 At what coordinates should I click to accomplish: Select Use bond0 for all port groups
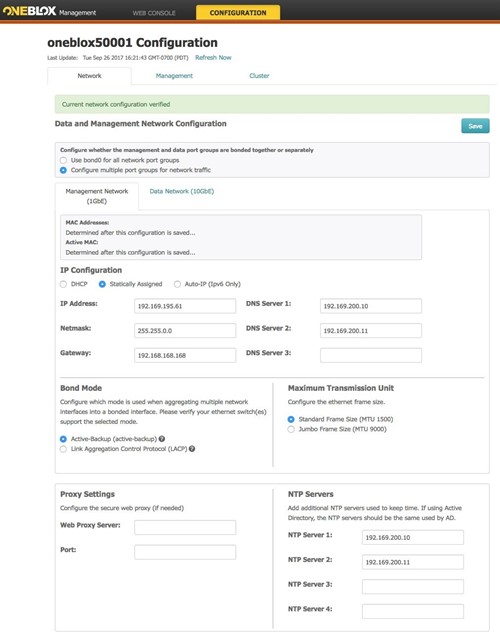63,160
